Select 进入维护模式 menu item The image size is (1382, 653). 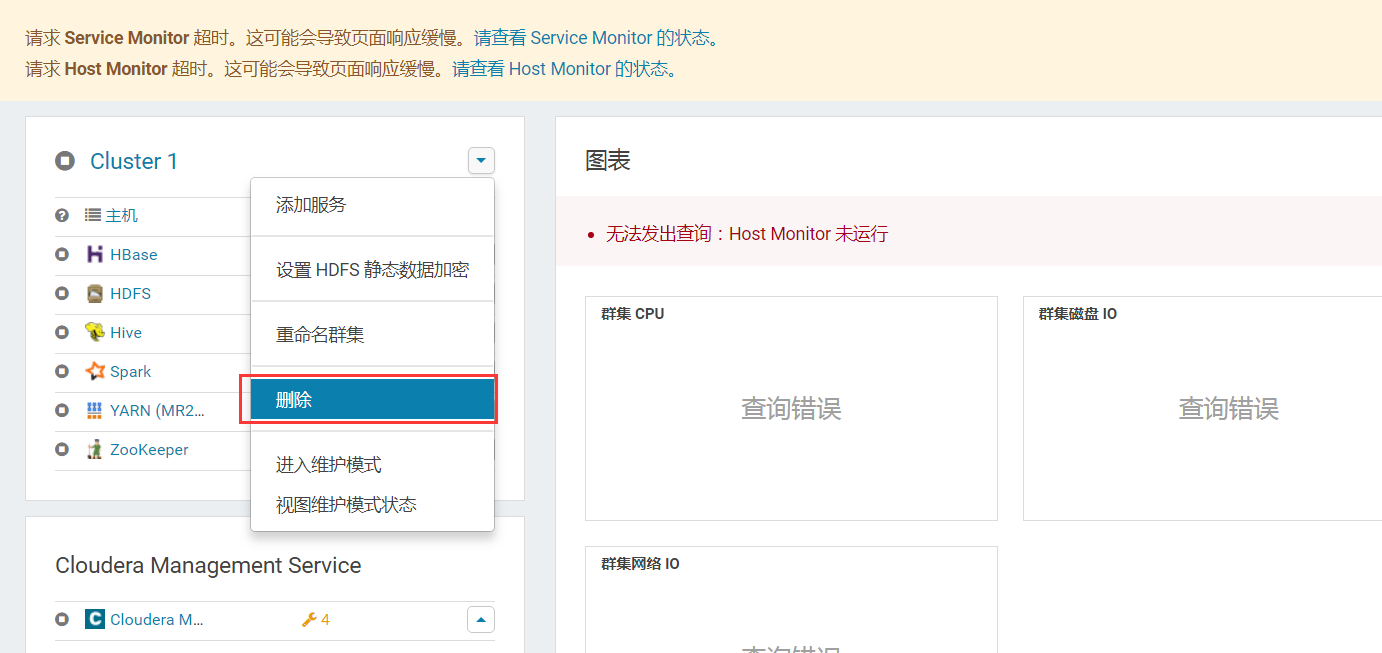coord(372,465)
